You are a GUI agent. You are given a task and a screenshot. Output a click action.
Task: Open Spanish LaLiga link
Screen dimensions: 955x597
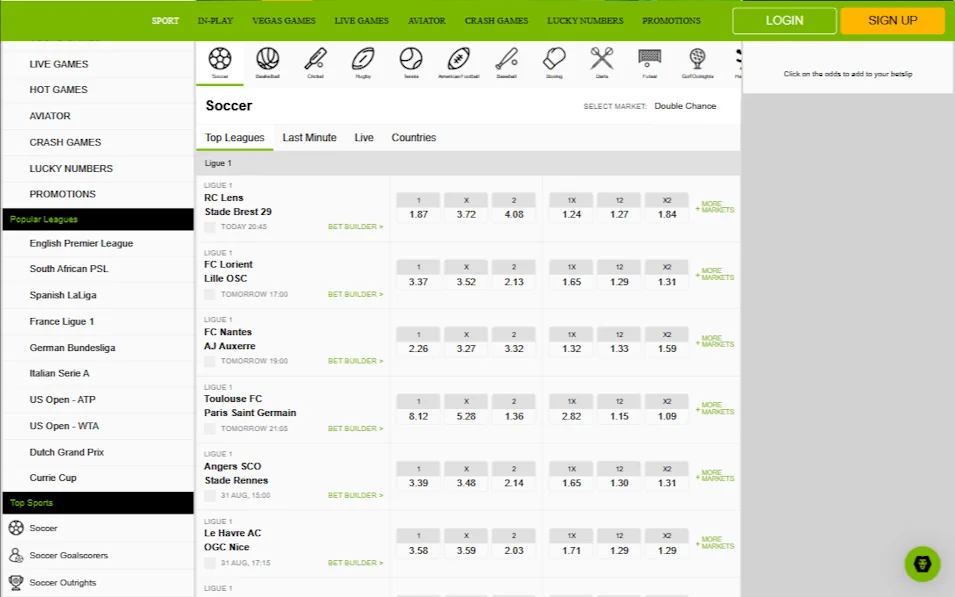tap(63, 295)
